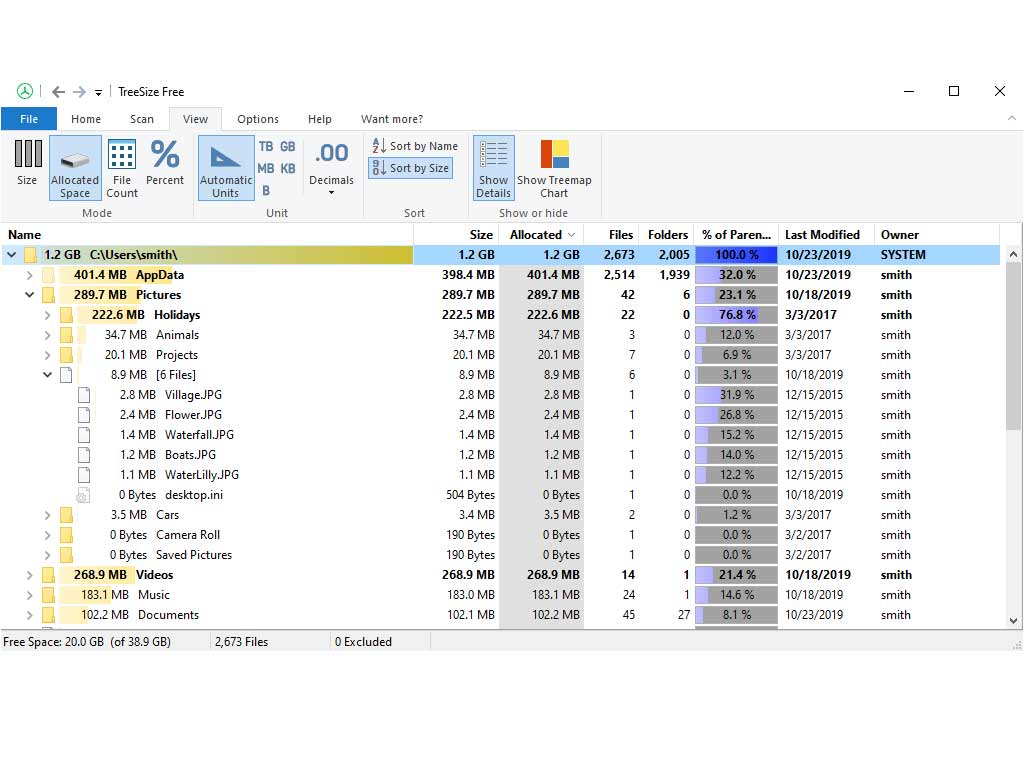The height and width of the screenshot is (768, 1024).
Task: Toggle Automatic Units
Action: pos(226,167)
